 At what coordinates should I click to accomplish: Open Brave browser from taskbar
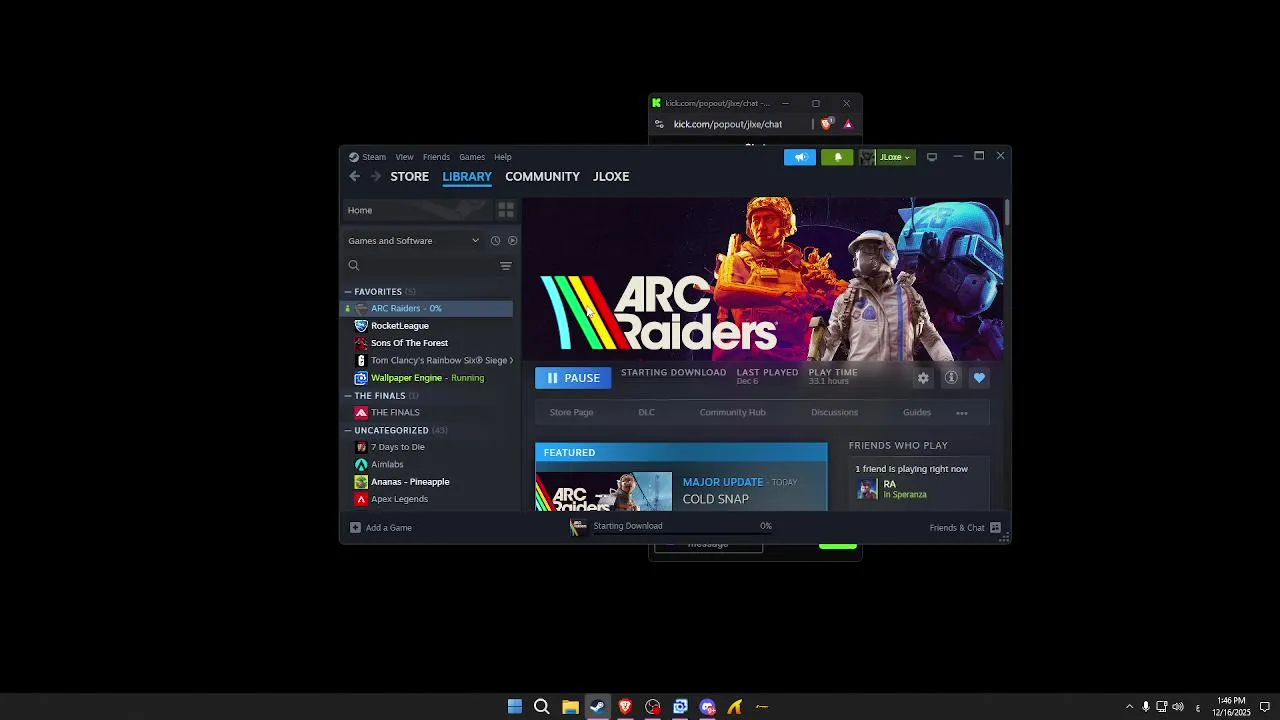pos(625,707)
